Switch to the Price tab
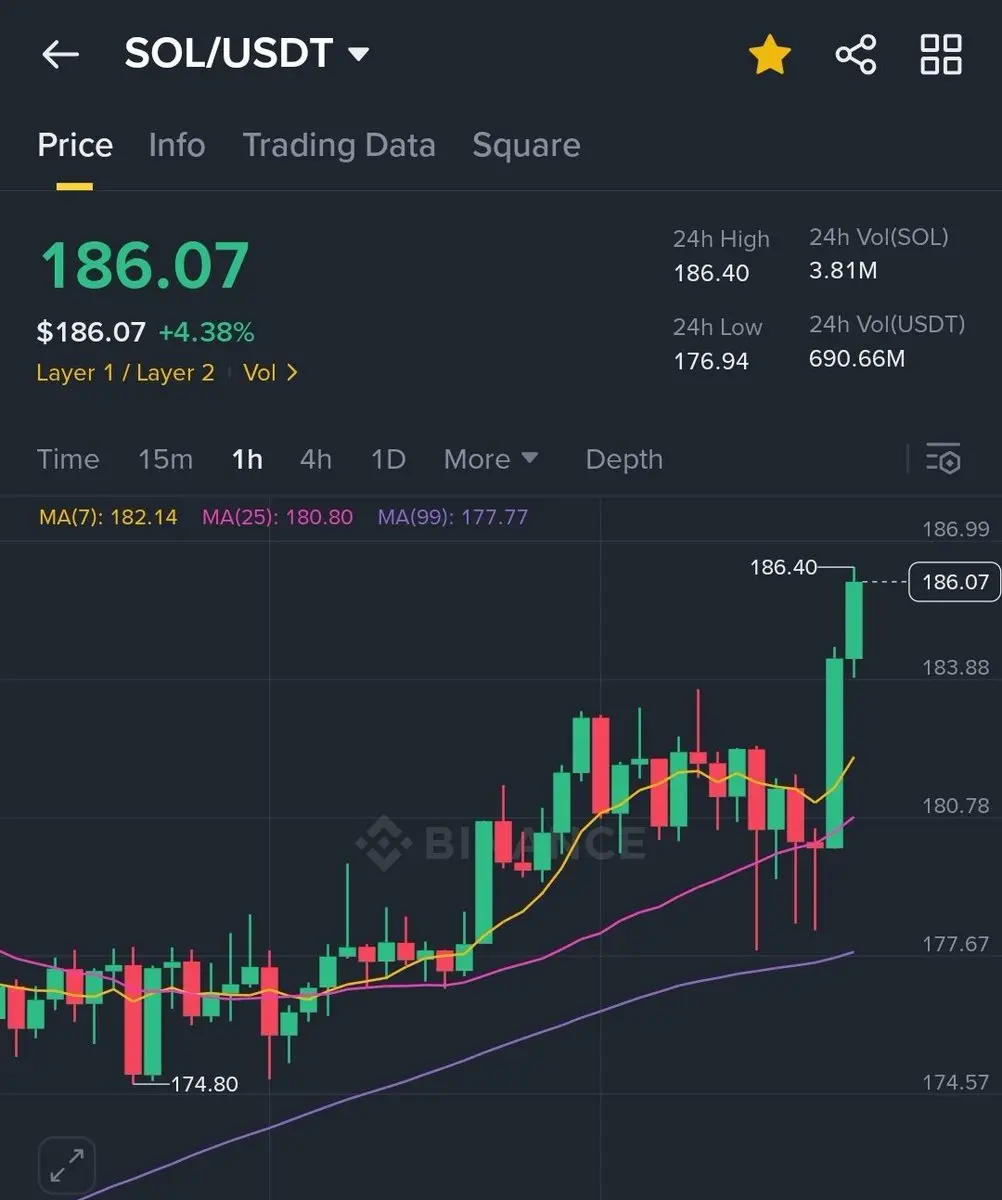The width and height of the screenshot is (1002, 1200). click(x=75, y=145)
